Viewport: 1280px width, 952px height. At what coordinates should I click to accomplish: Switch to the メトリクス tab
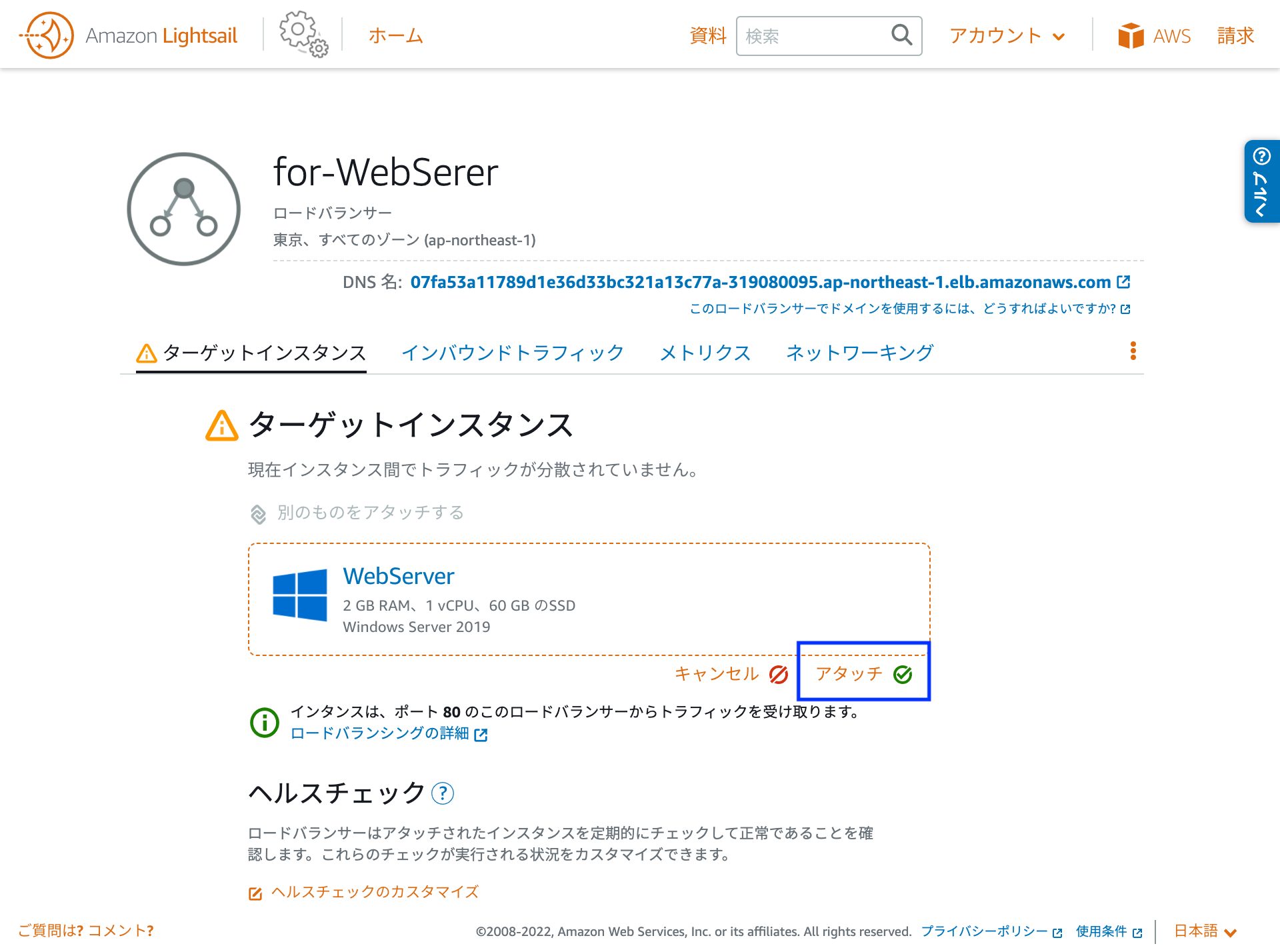coord(705,353)
